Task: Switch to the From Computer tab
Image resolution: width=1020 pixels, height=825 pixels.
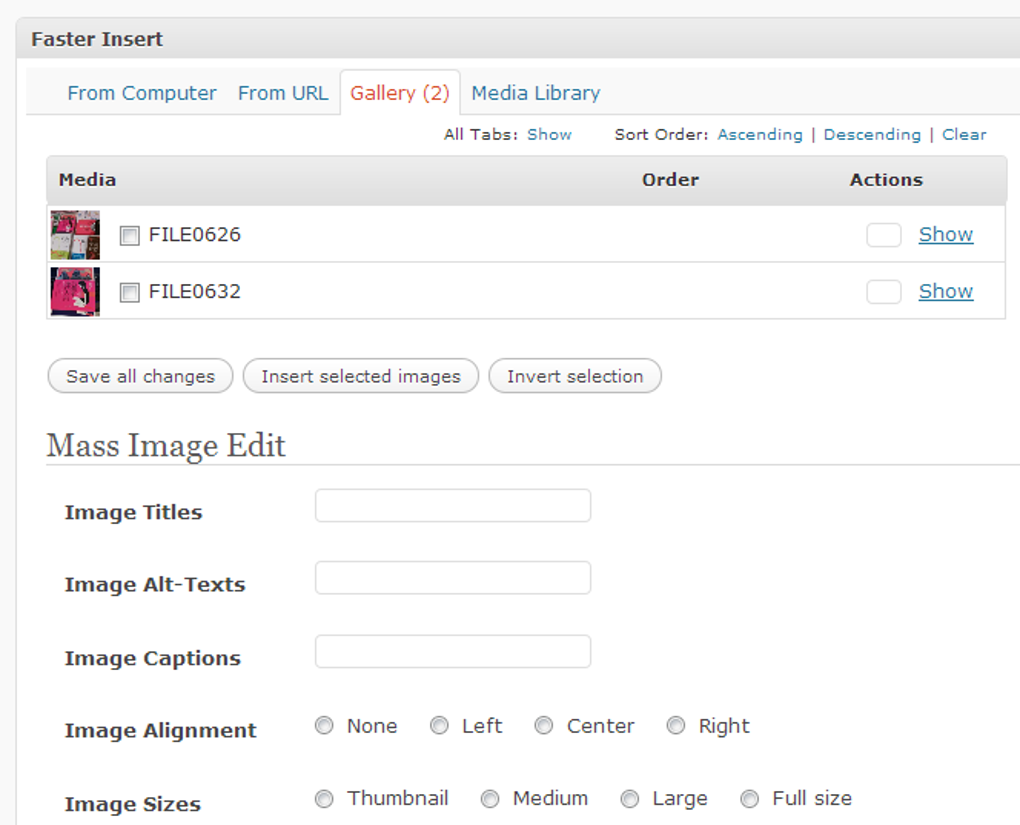Action: pos(141,92)
